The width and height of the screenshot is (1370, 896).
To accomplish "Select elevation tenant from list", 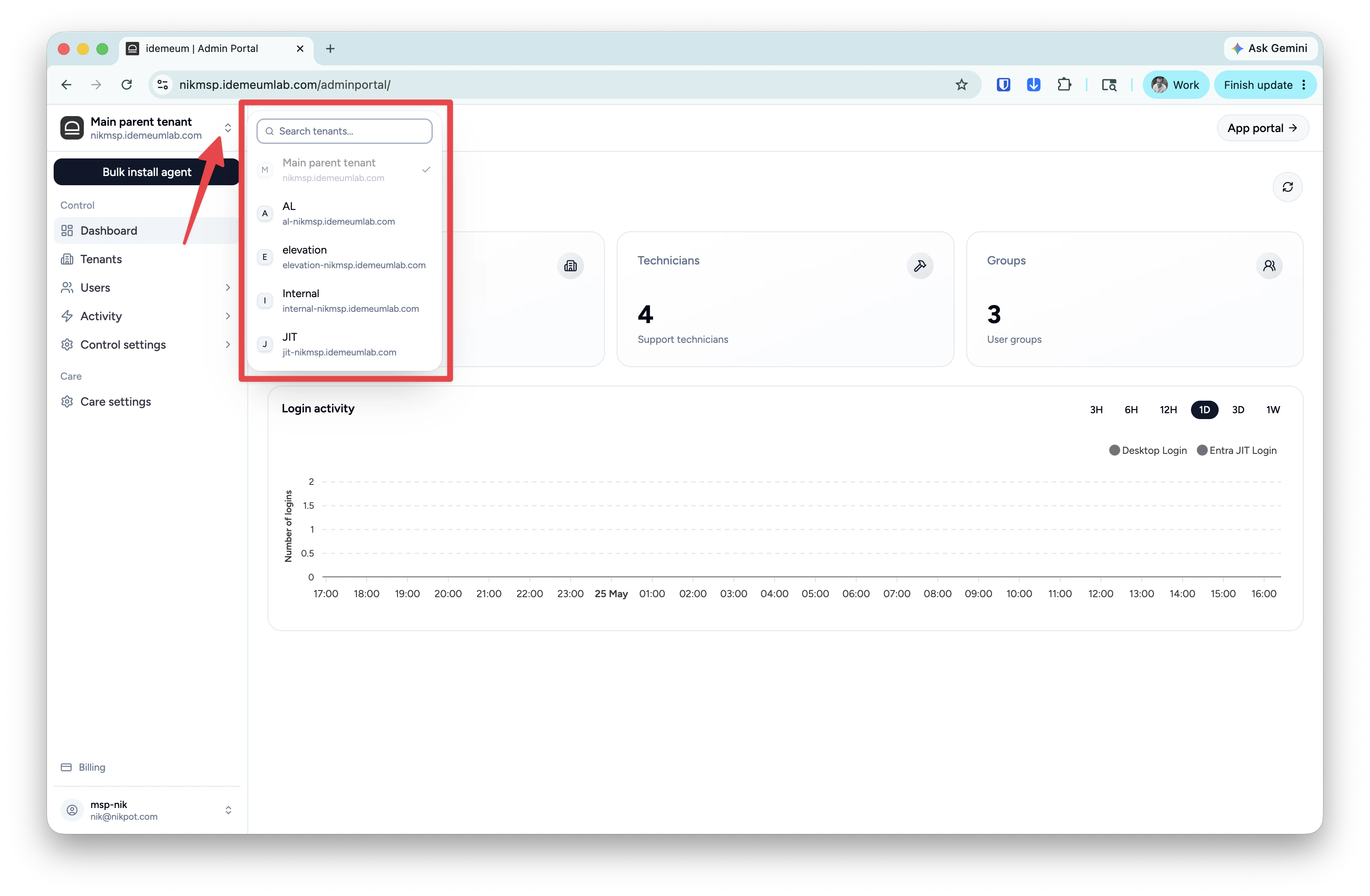I will pos(344,257).
